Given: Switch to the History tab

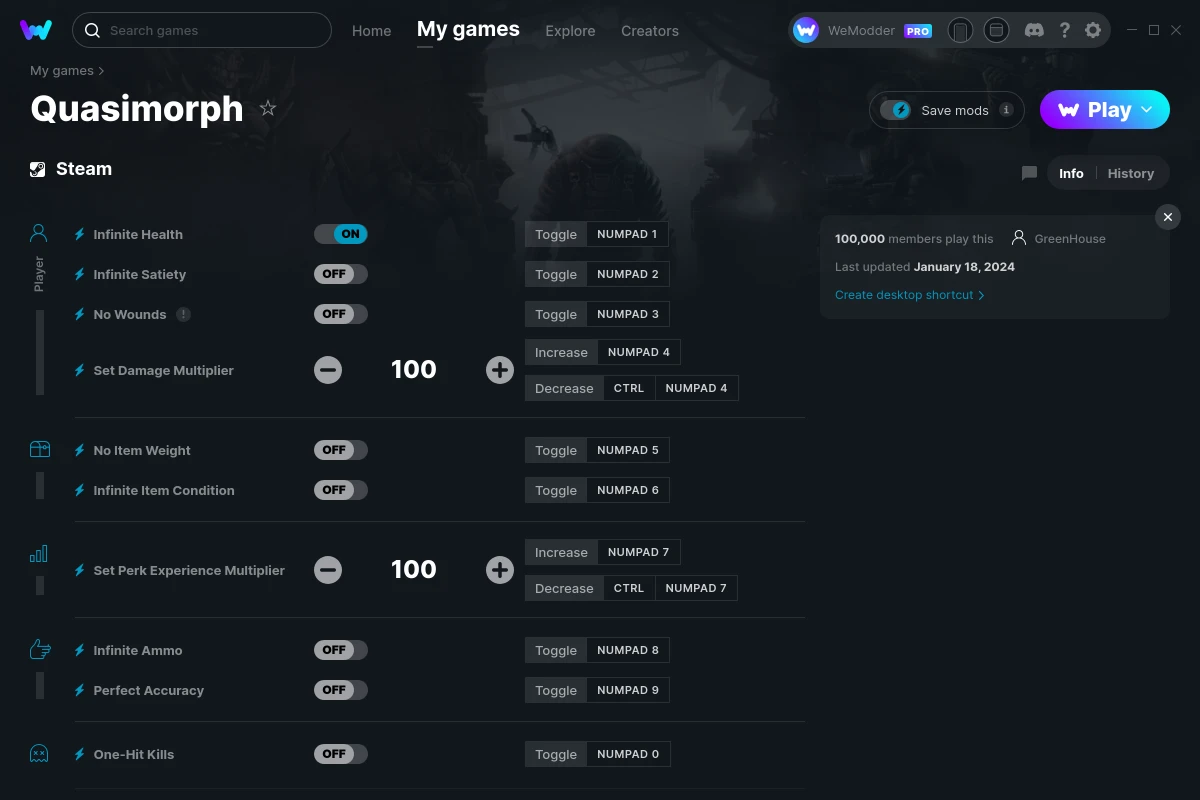Looking at the screenshot, I should [x=1130, y=173].
